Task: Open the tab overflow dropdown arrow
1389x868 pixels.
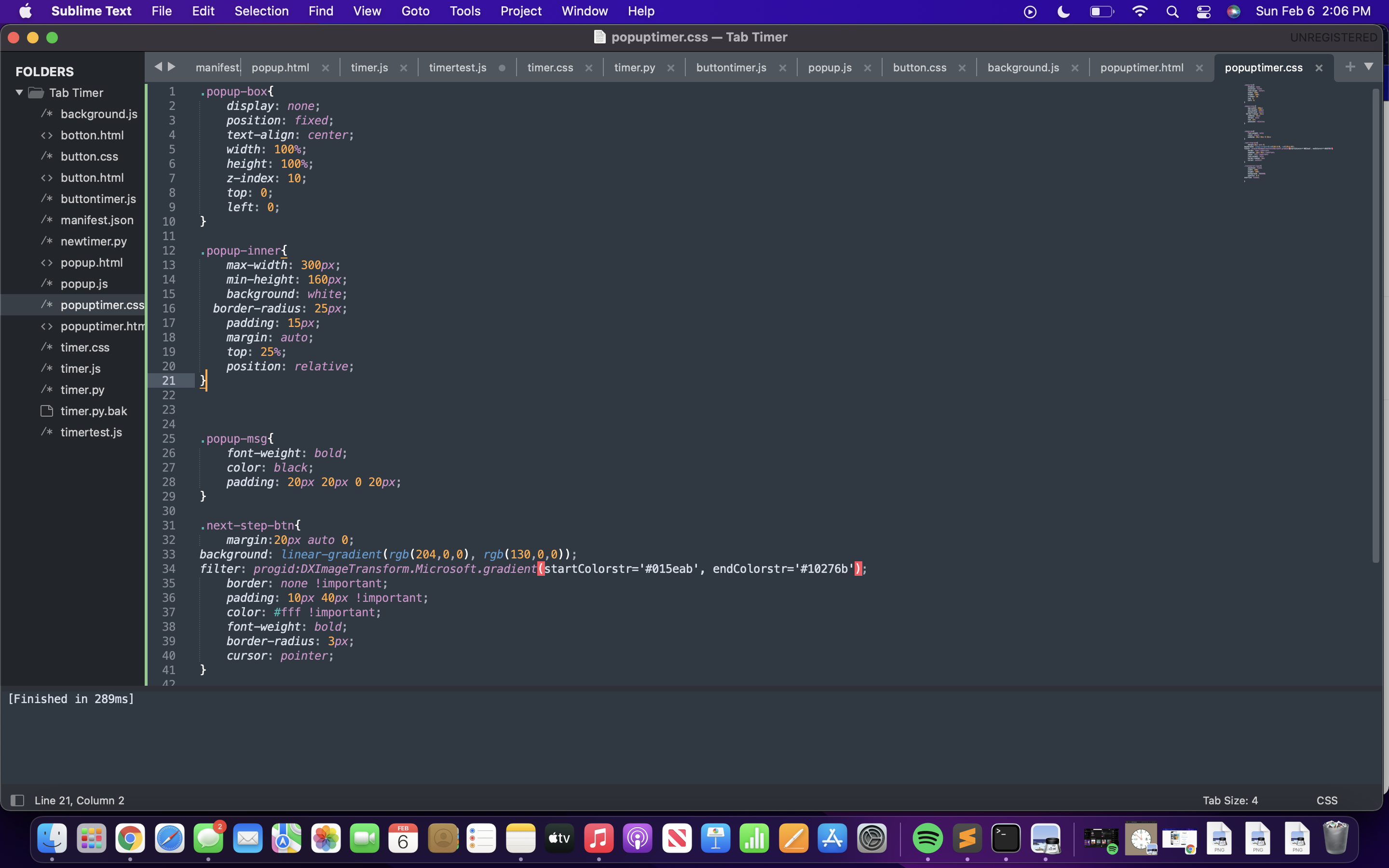Action: (1369, 67)
